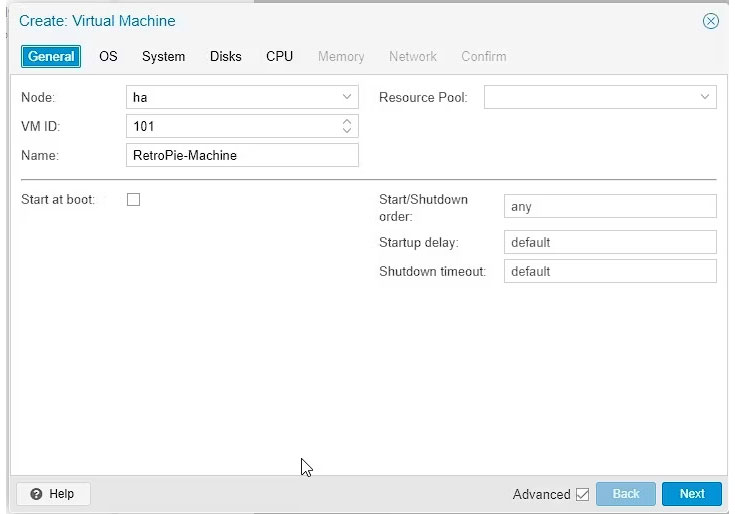
Task: Click the Start/Shutdown order field
Action: 610,206
